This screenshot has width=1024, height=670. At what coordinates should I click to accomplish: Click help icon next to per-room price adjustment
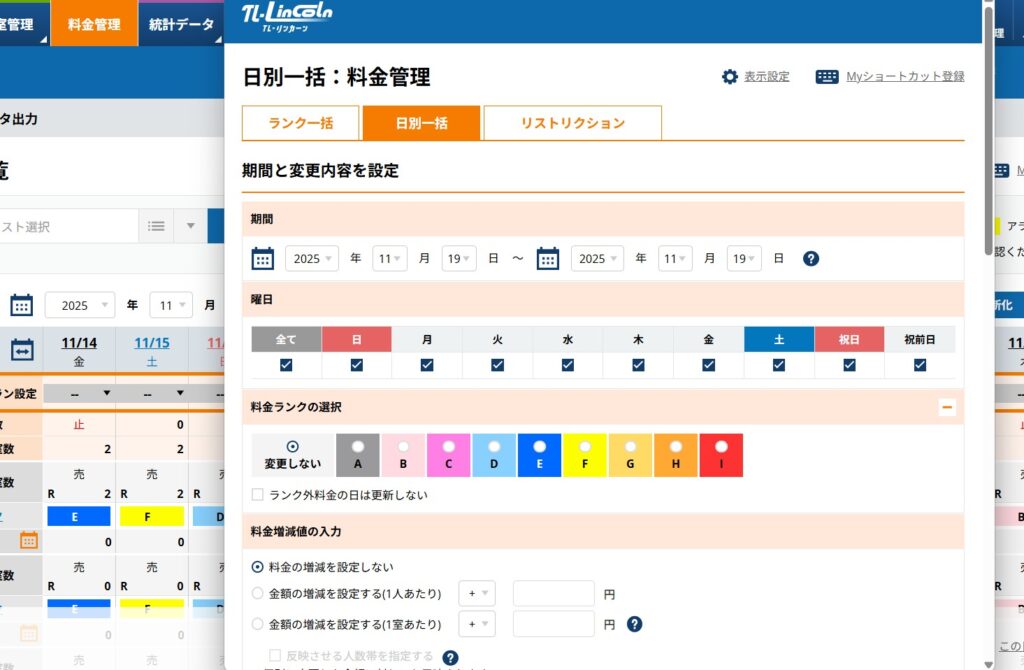coord(634,624)
